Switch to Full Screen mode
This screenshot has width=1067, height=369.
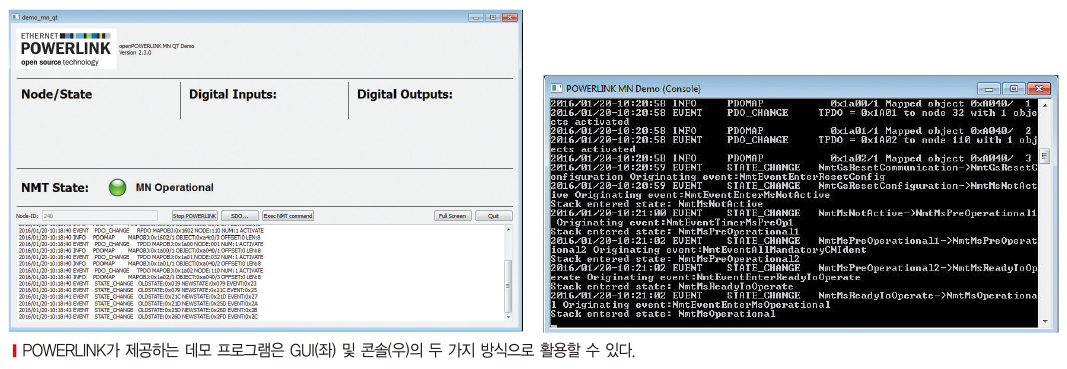(x=453, y=216)
